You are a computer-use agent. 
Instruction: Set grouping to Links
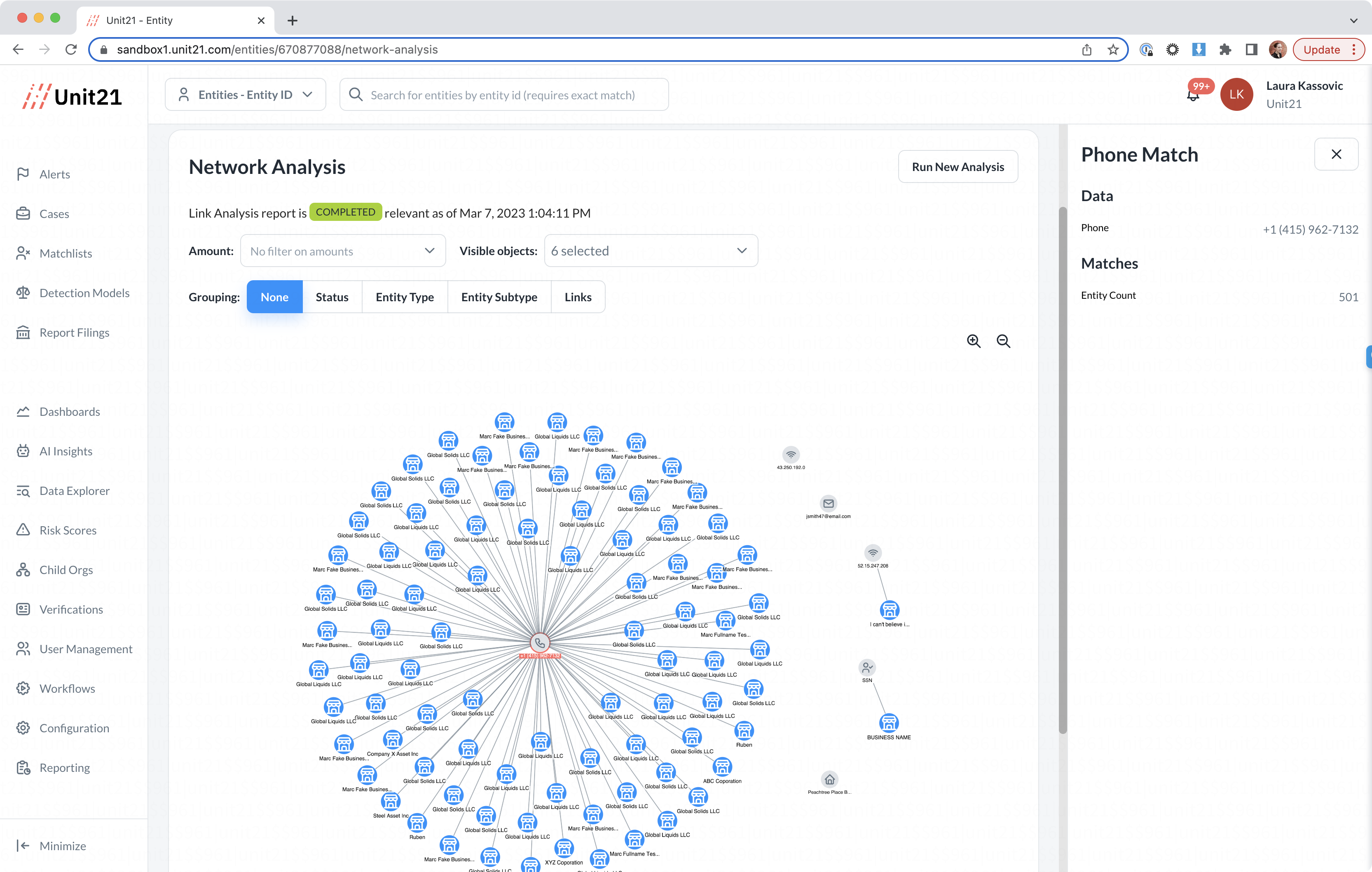[578, 297]
